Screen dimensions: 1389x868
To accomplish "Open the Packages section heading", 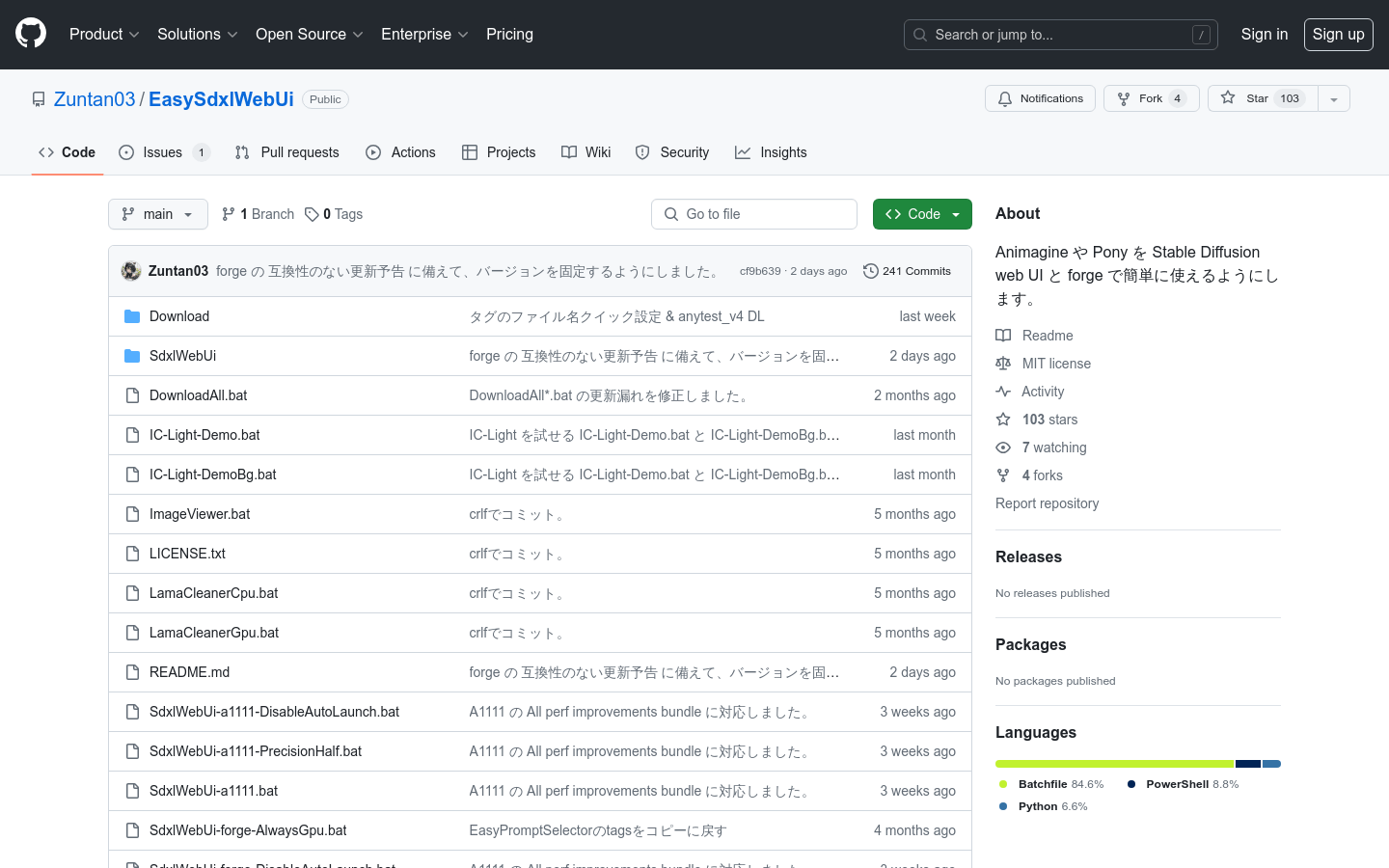I will [x=1030, y=644].
